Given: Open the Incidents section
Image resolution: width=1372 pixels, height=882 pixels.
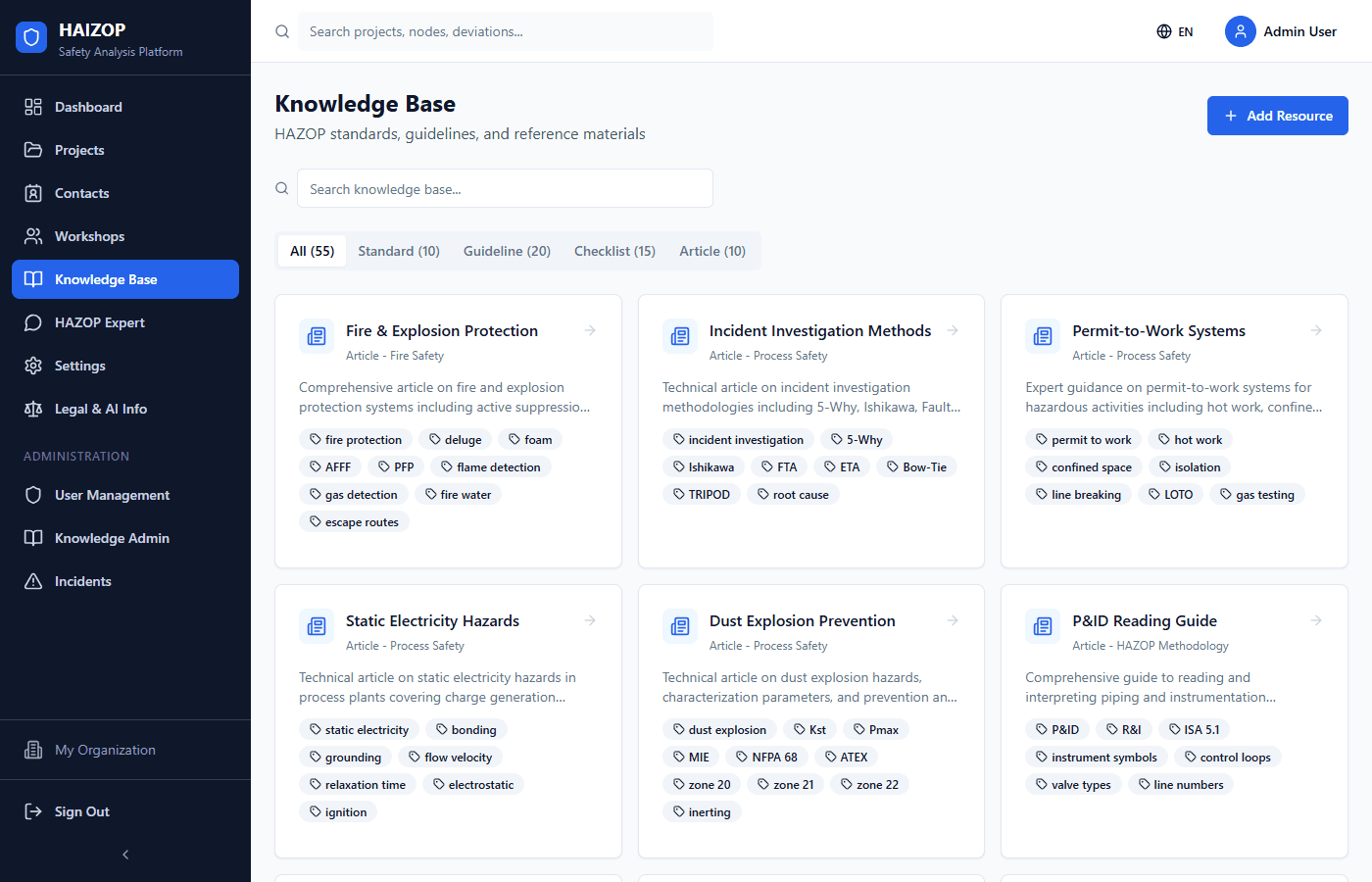Looking at the screenshot, I should [81, 580].
